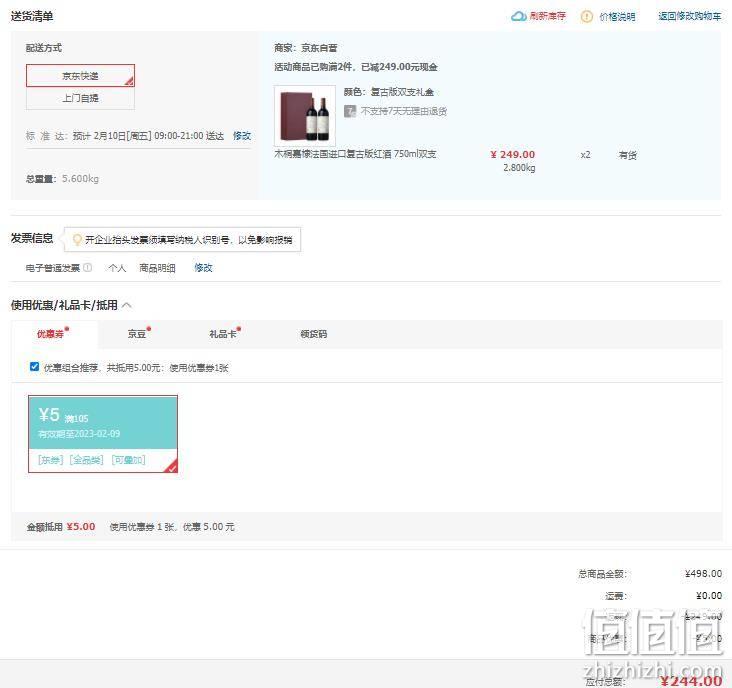Click the 金额抵用 ¥5.00 amount
732x688 pixels.
click(81, 527)
